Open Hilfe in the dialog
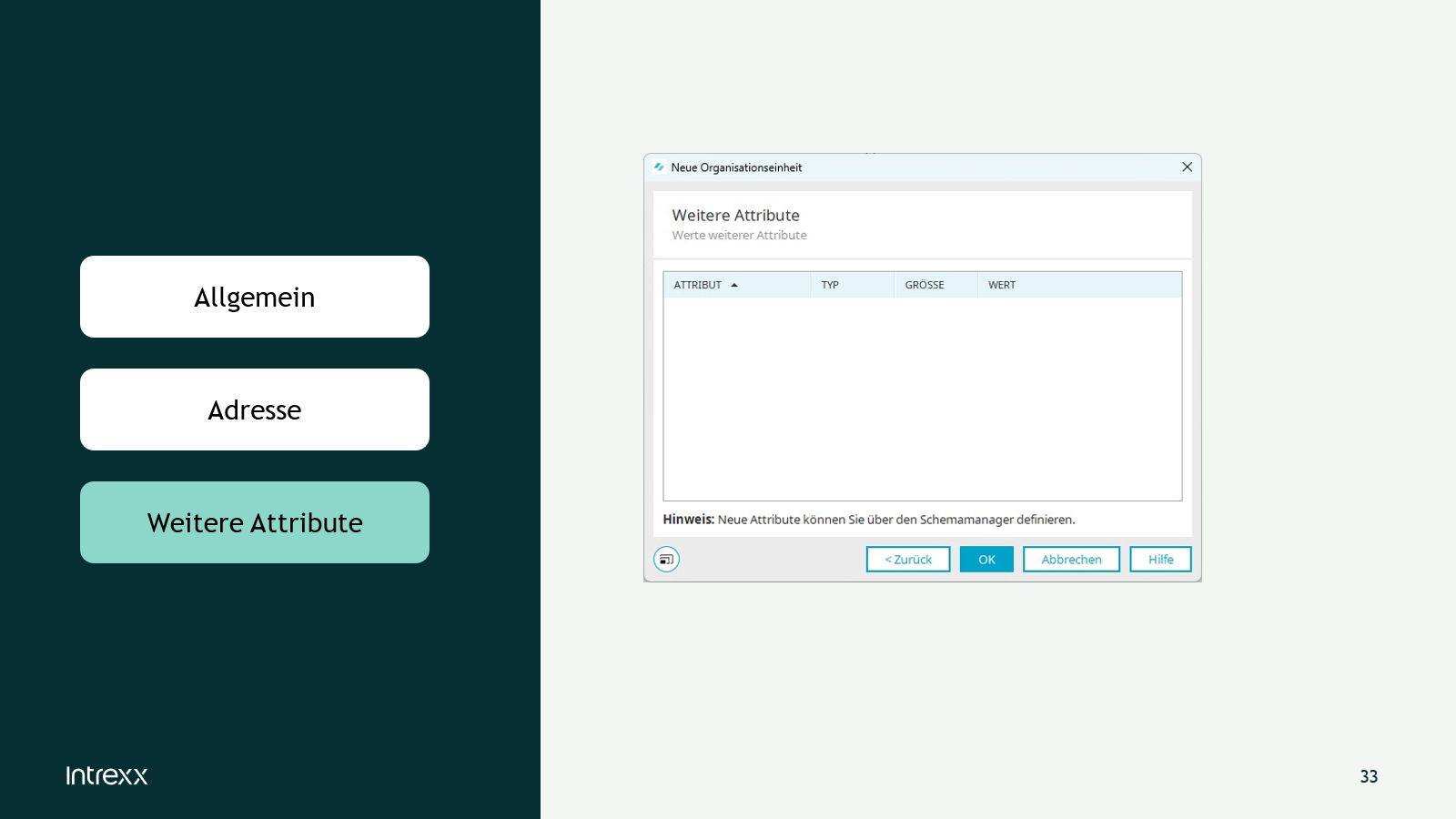Screen dimensions: 1456x819 pyautogui.click(x=1160, y=560)
